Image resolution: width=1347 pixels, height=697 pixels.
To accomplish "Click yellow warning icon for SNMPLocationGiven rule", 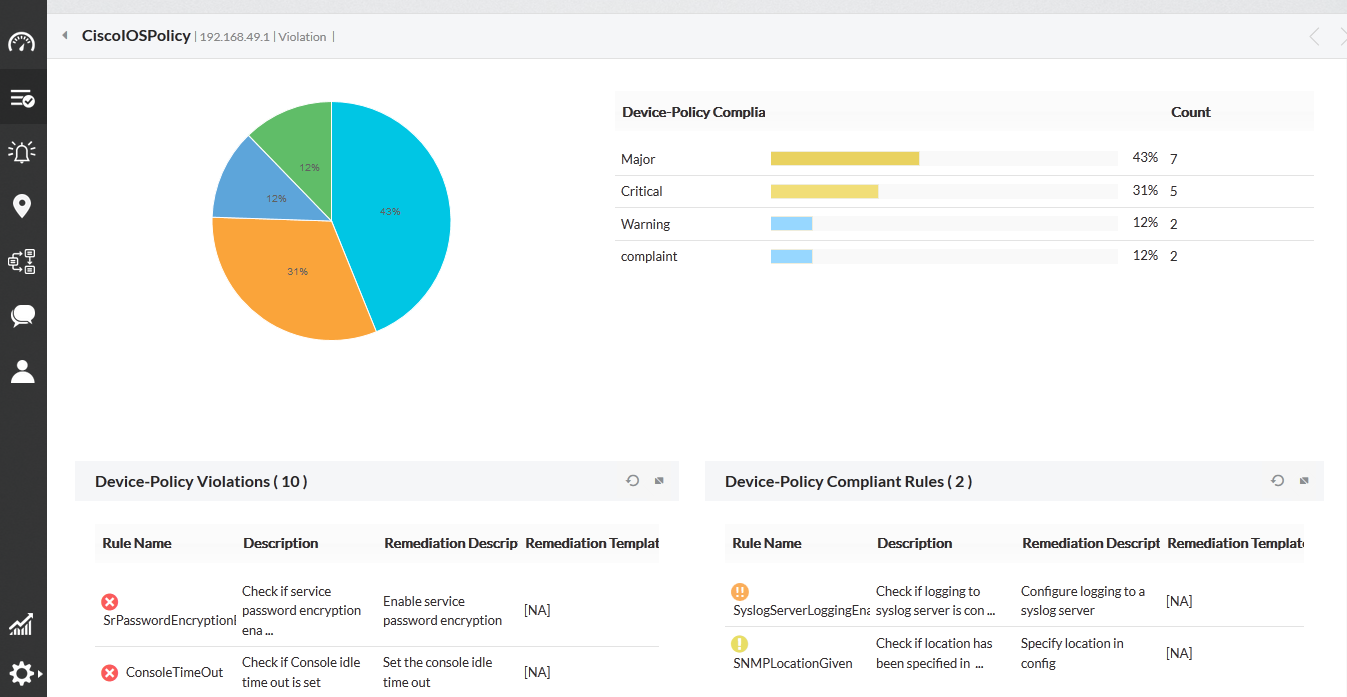I will 740,644.
